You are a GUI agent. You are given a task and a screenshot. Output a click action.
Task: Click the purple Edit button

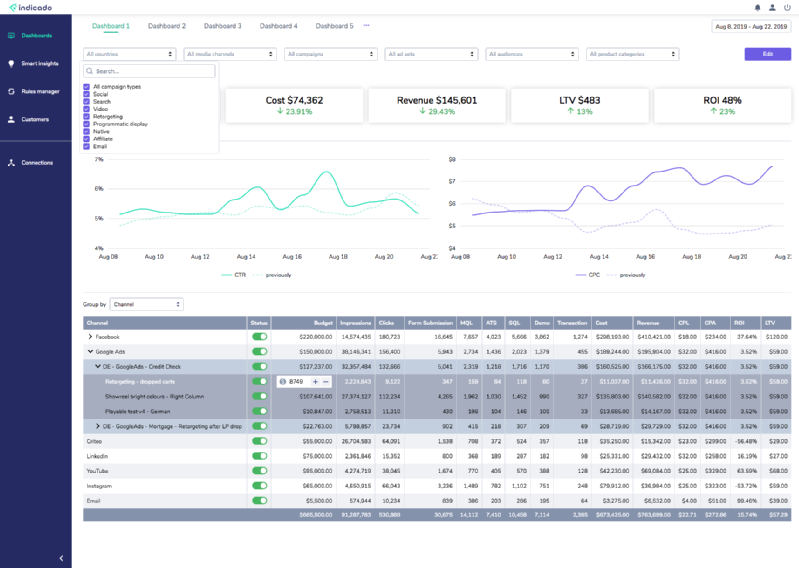click(767, 54)
